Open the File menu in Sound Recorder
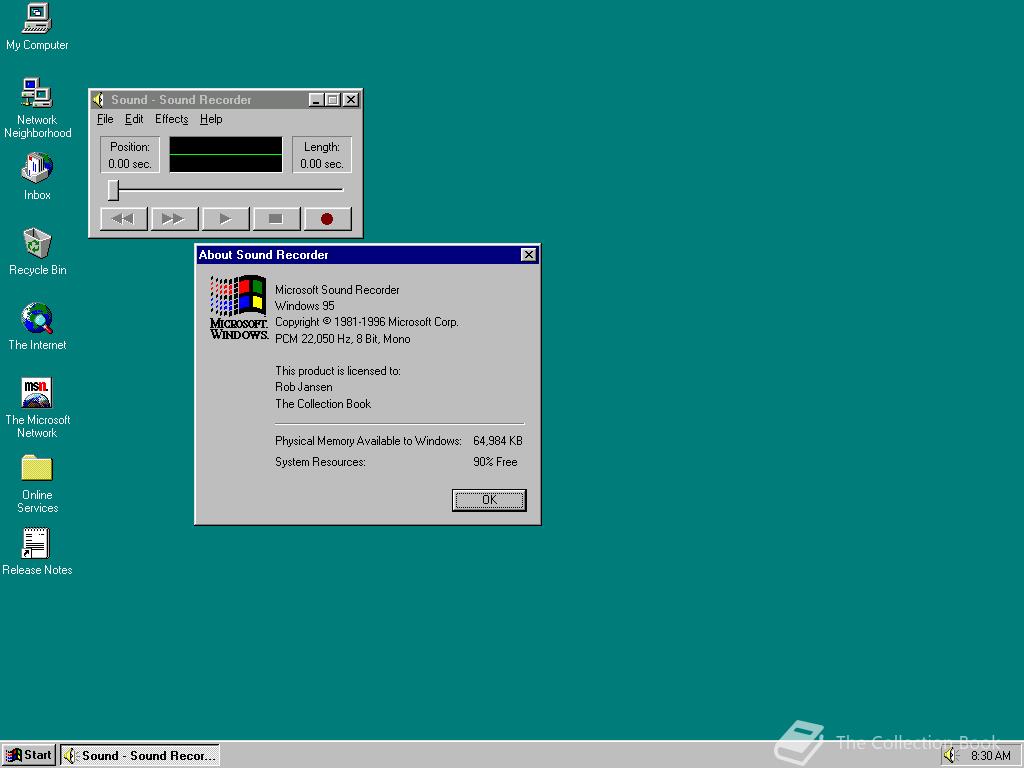This screenshot has width=1024, height=768. [105, 119]
